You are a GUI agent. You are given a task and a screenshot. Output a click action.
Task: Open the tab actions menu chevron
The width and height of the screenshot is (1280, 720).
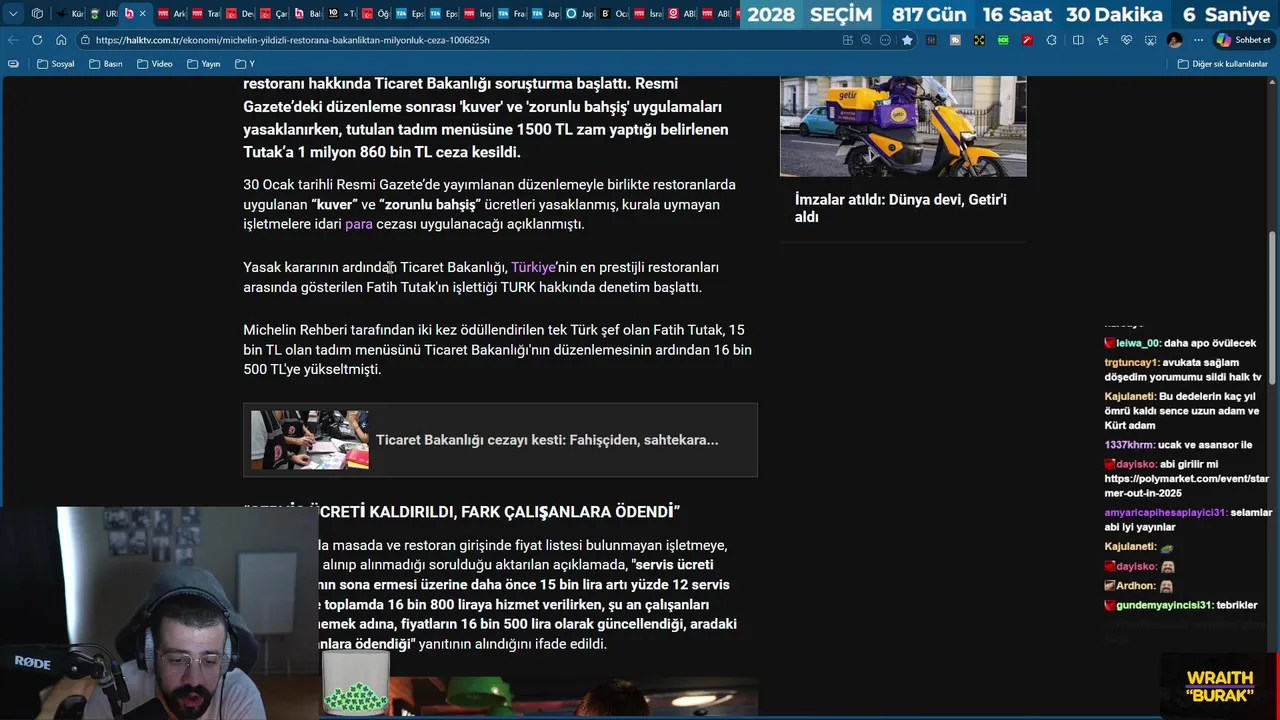tap(13, 14)
